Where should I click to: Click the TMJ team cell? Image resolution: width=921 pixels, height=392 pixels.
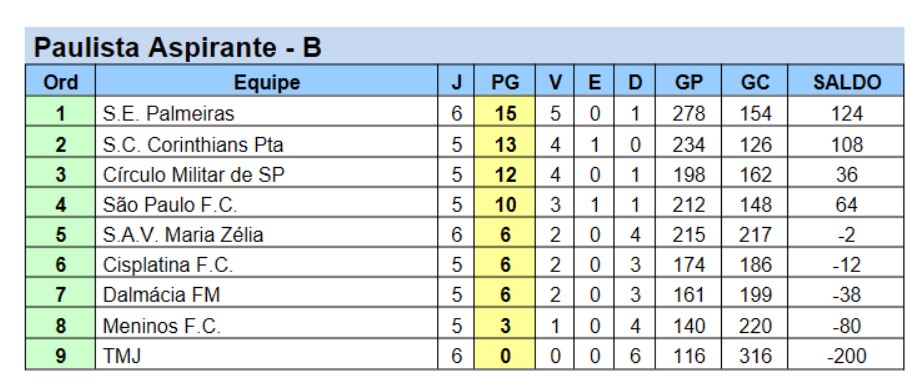(267, 355)
